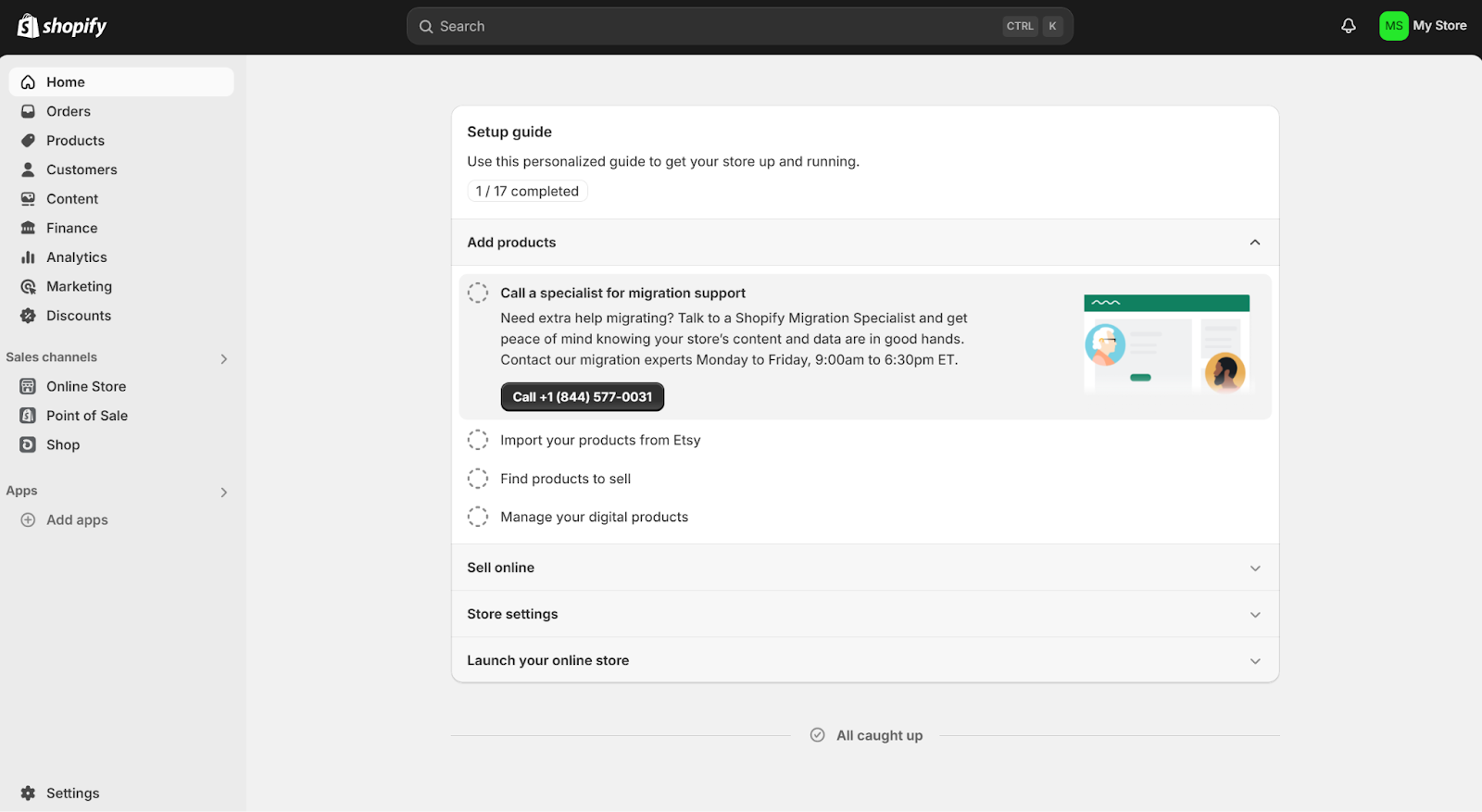Call the migration specialist phone number
Viewport: 1482px width, 812px height.
click(582, 396)
